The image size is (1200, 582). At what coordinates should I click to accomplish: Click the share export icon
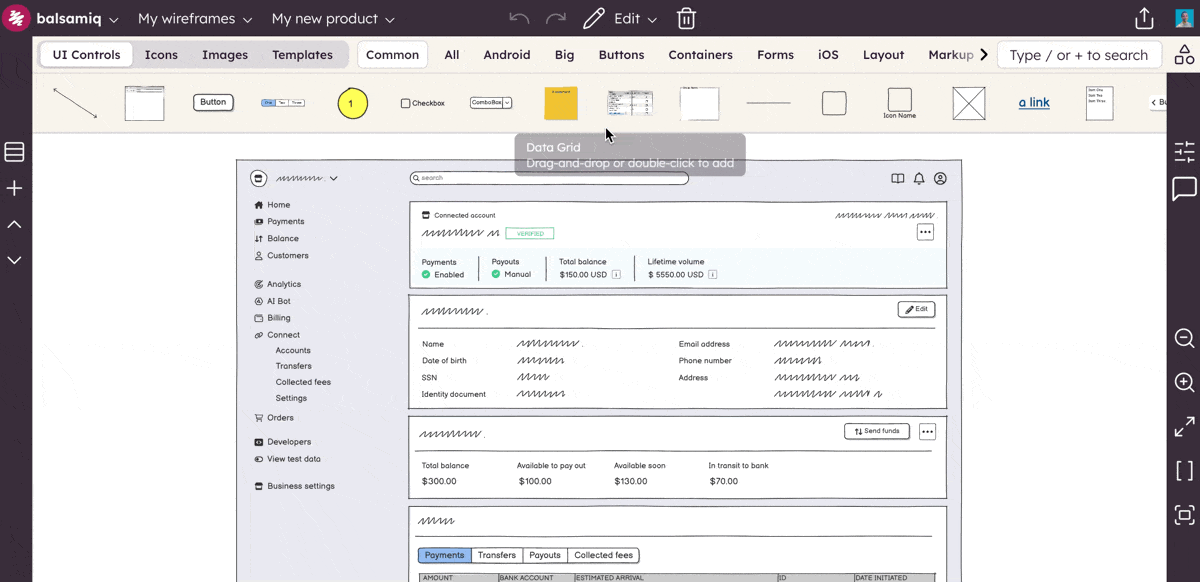[x=1144, y=19]
